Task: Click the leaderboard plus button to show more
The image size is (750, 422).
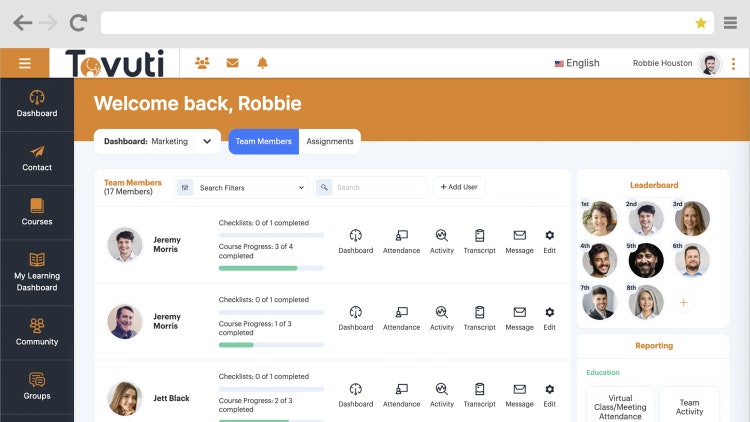Action: point(684,302)
